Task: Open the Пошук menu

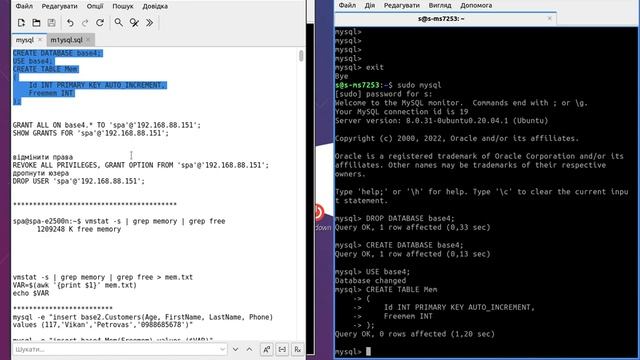Action: (122, 6)
